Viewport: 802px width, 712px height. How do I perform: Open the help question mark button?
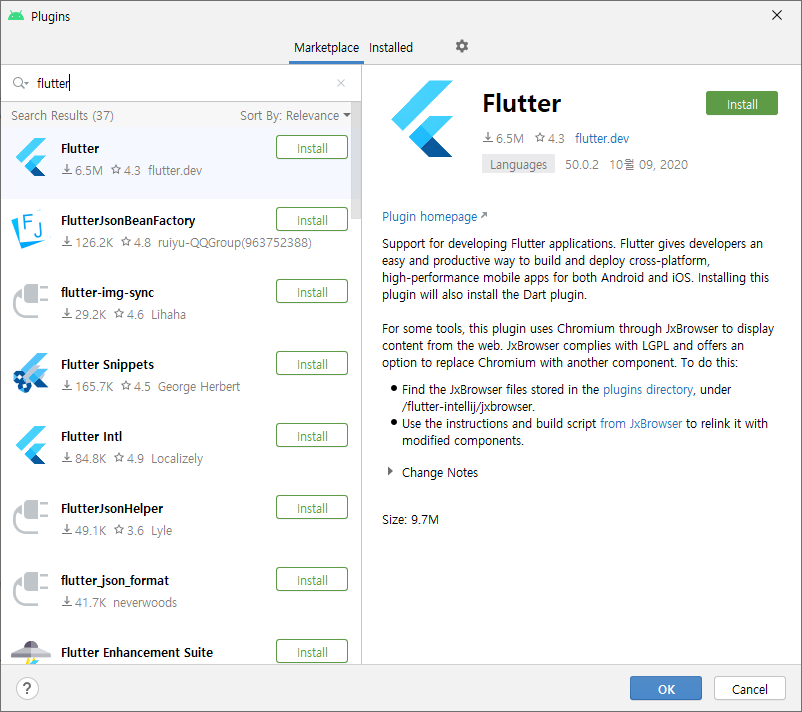click(x=27, y=688)
